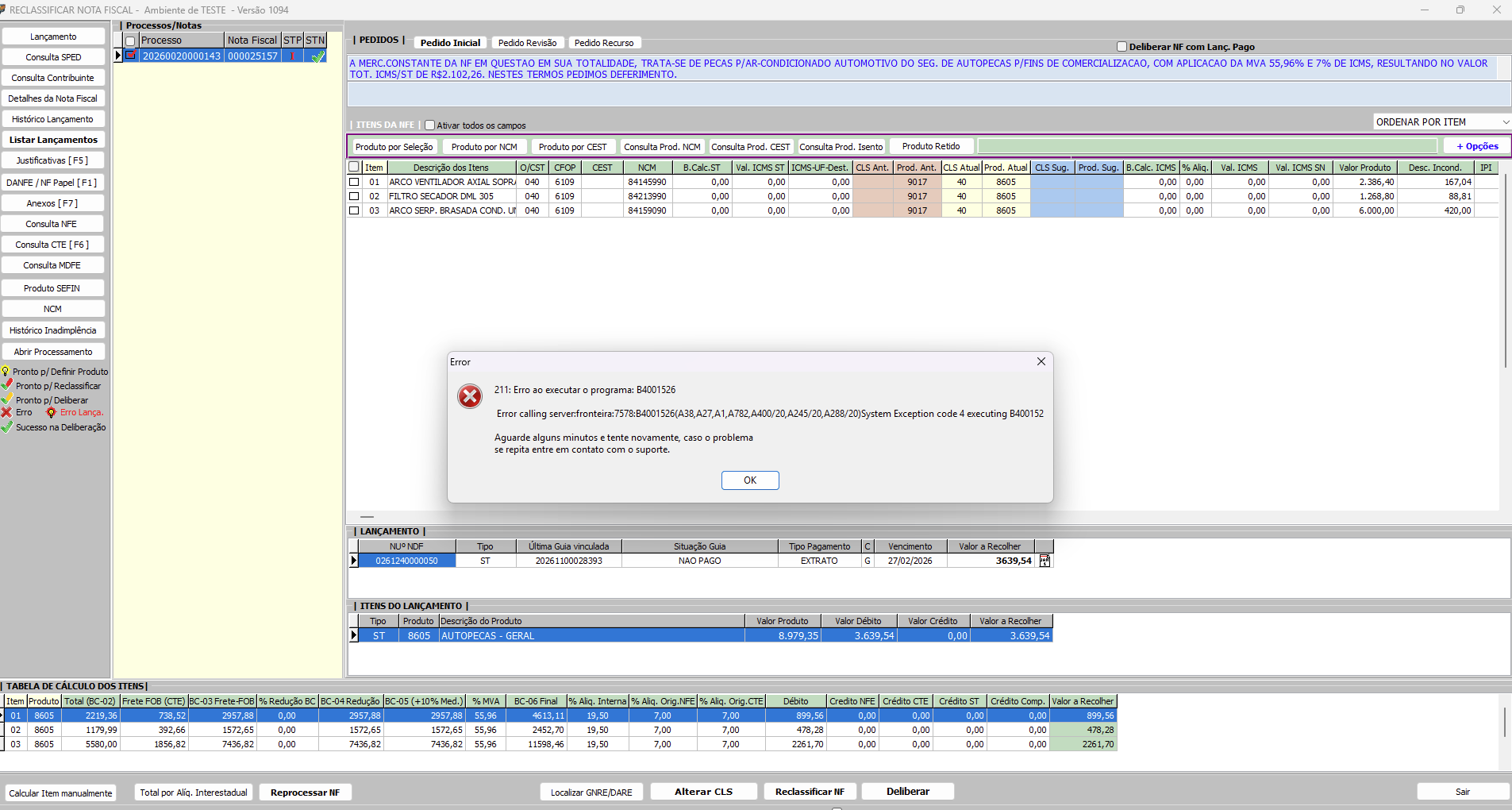Tick the checkbox for item 01 row

click(x=354, y=182)
